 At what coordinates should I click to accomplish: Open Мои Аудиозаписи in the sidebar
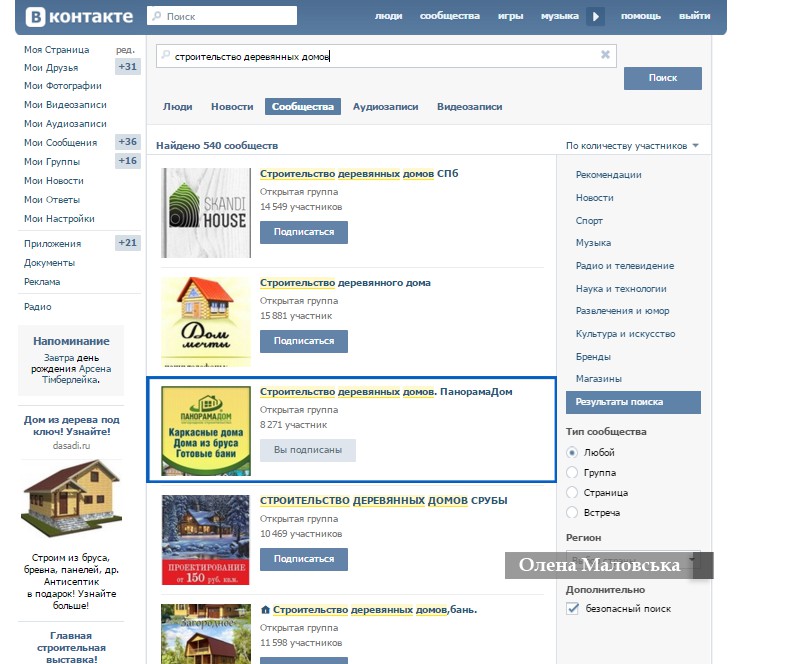click(65, 123)
